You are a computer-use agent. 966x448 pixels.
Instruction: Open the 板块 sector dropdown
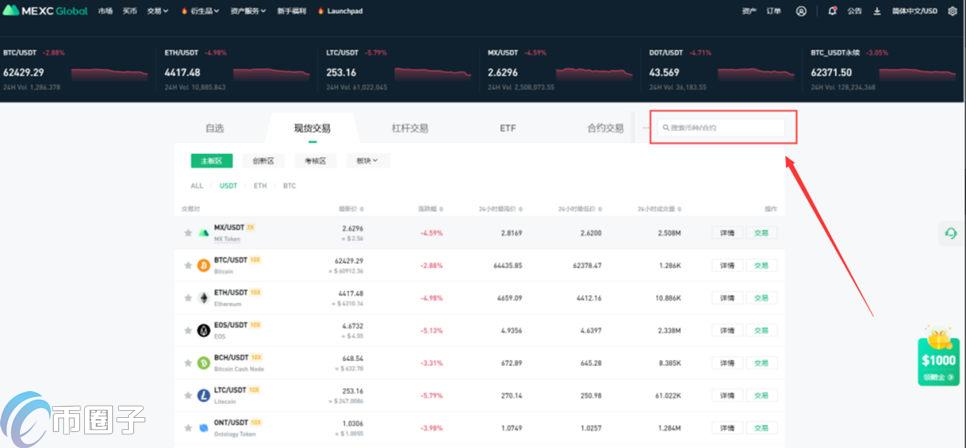[368, 161]
